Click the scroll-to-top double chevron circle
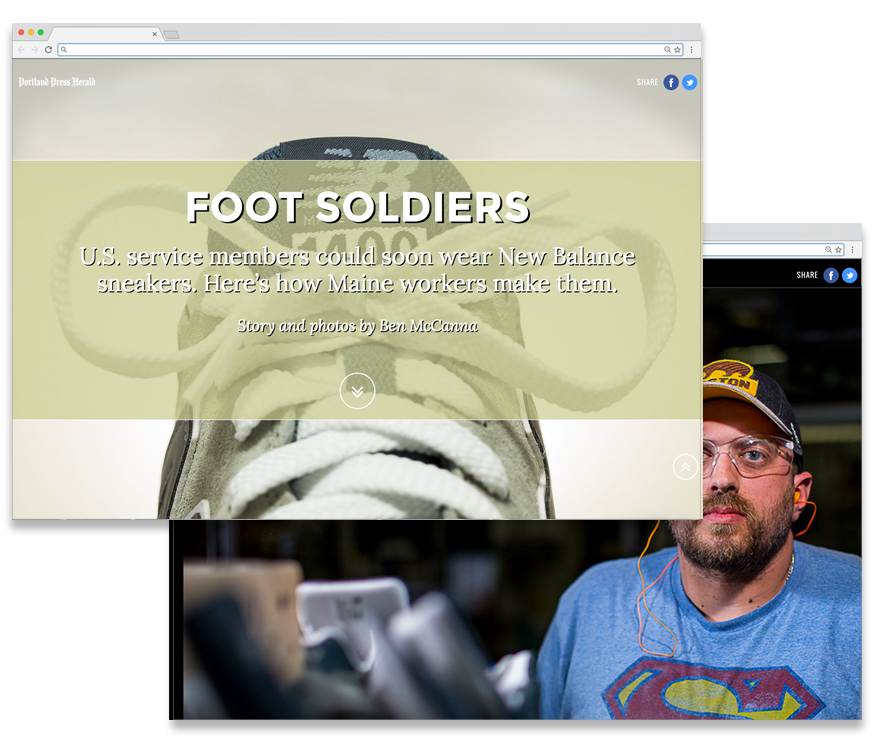The image size is (875, 754). [685, 467]
